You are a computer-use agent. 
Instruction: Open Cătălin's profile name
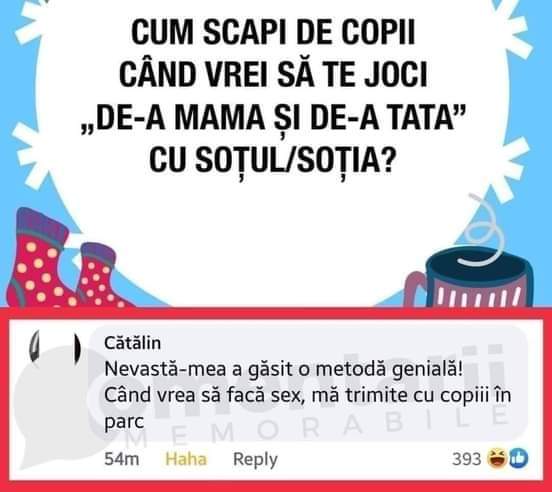pos(133,343)
